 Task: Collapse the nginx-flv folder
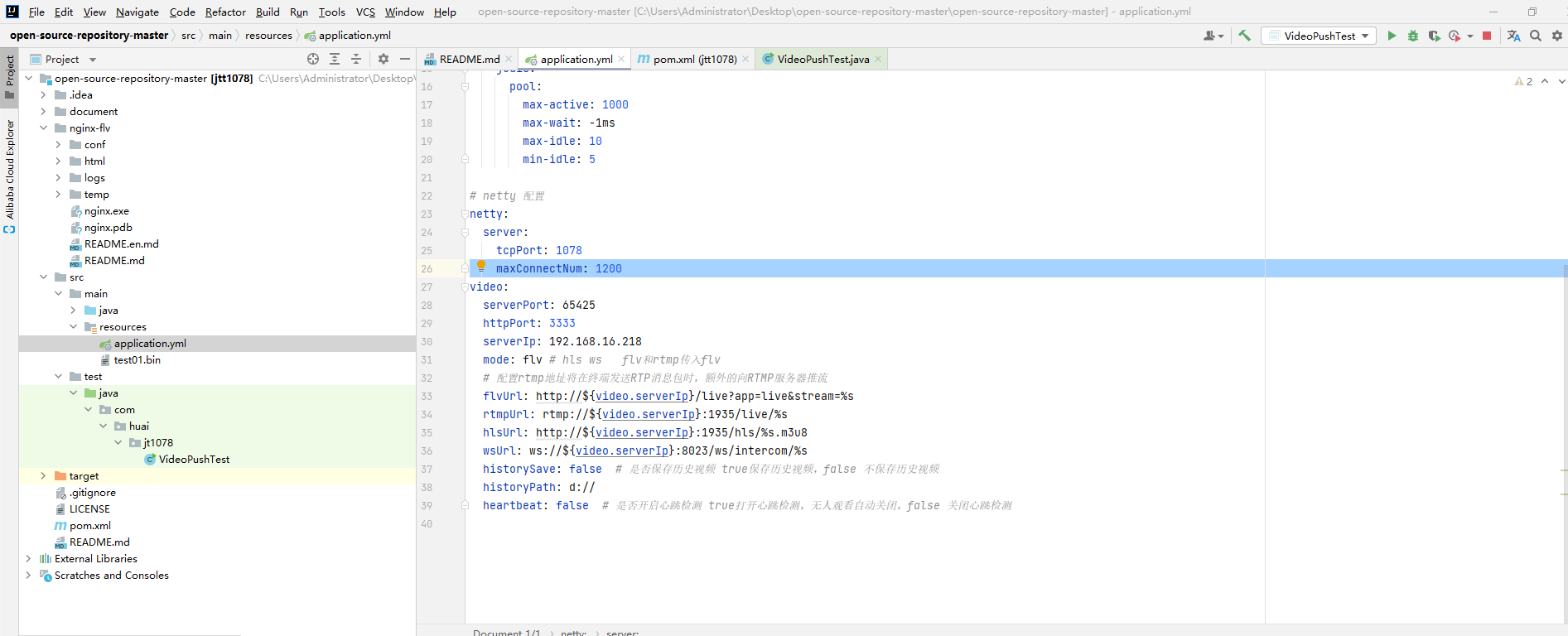(x=43, y=128)
